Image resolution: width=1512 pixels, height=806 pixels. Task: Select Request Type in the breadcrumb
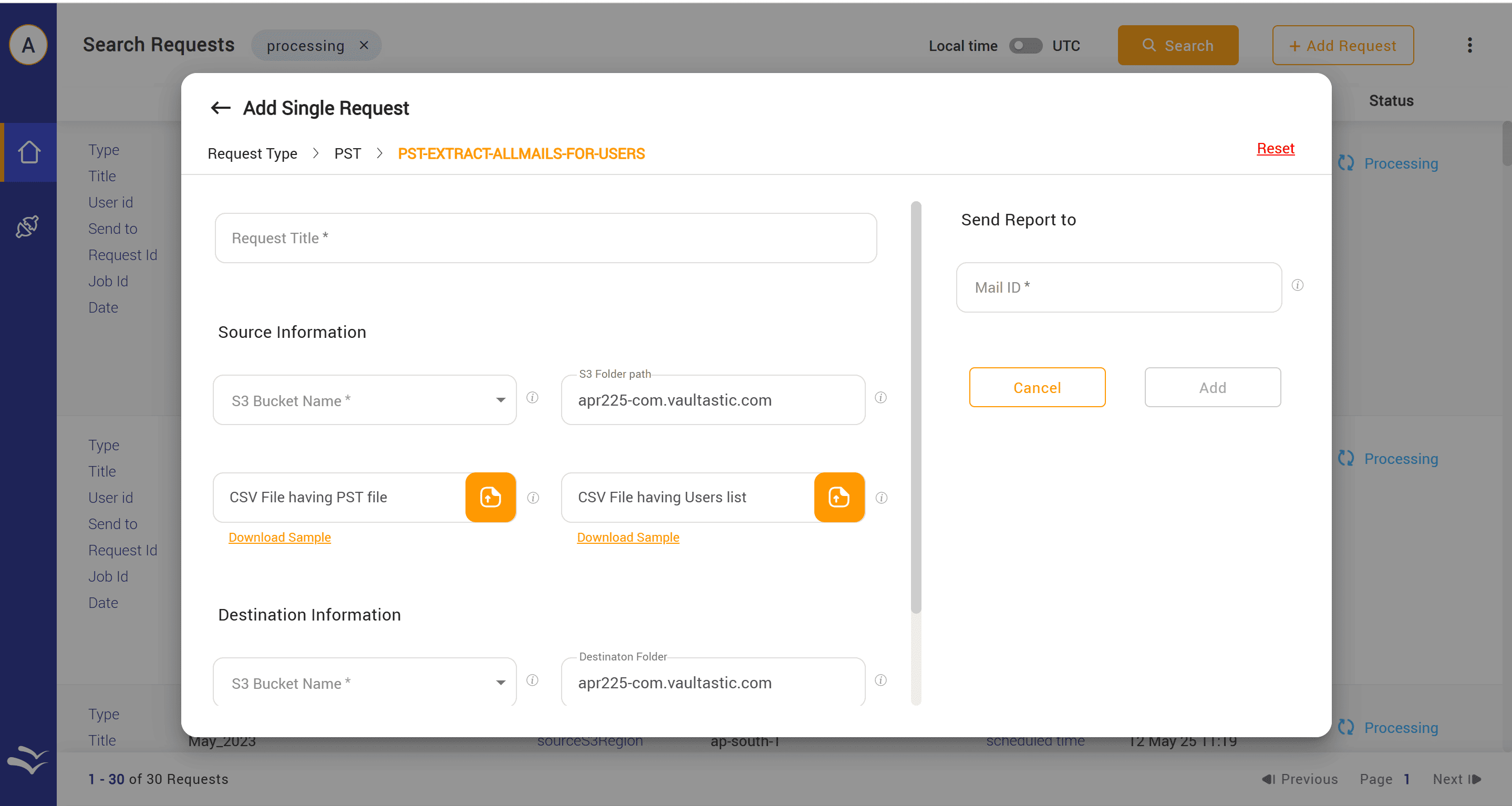[252, 154]
